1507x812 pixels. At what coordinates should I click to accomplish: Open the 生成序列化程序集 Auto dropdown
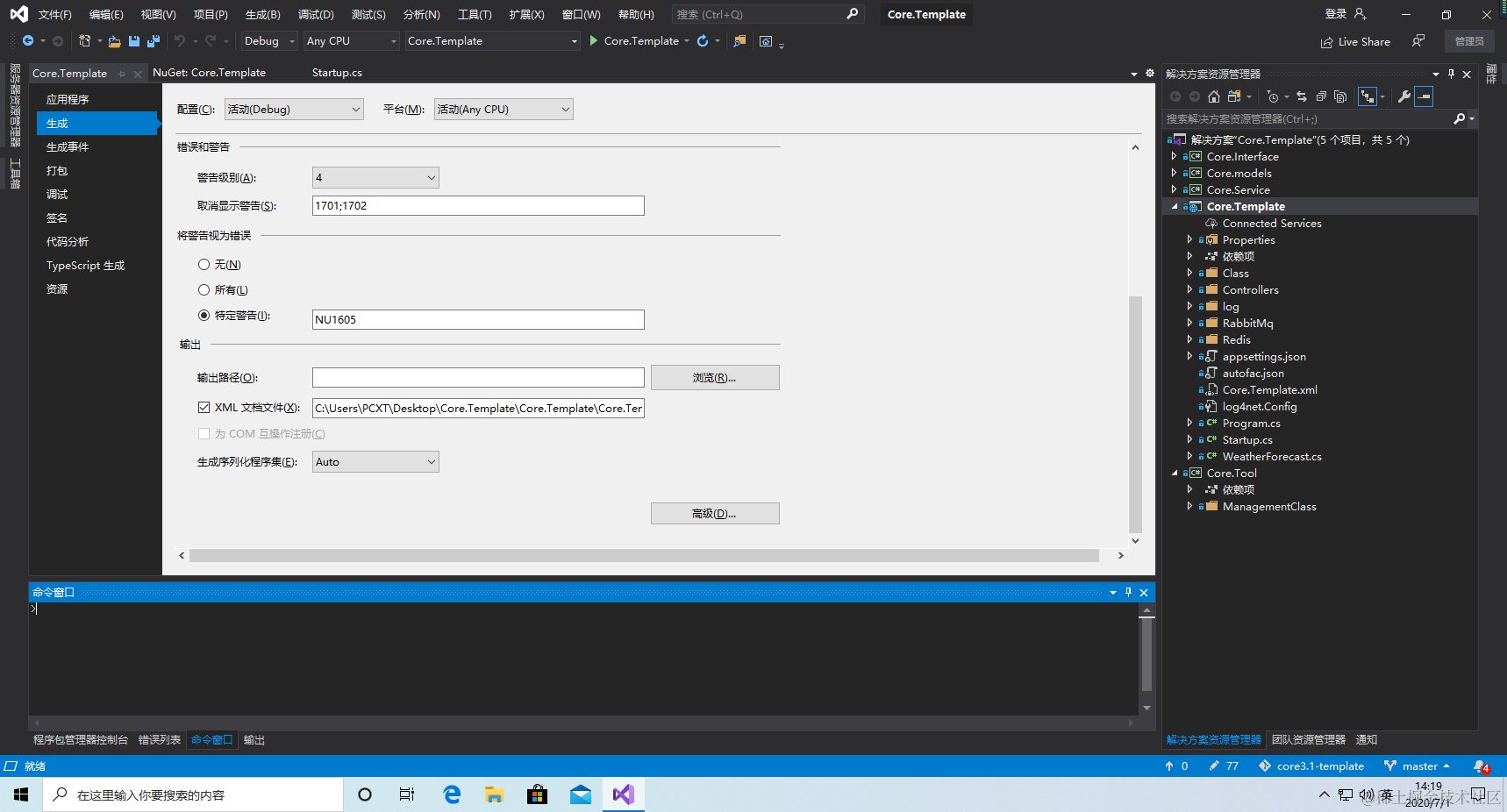[375, 461]
